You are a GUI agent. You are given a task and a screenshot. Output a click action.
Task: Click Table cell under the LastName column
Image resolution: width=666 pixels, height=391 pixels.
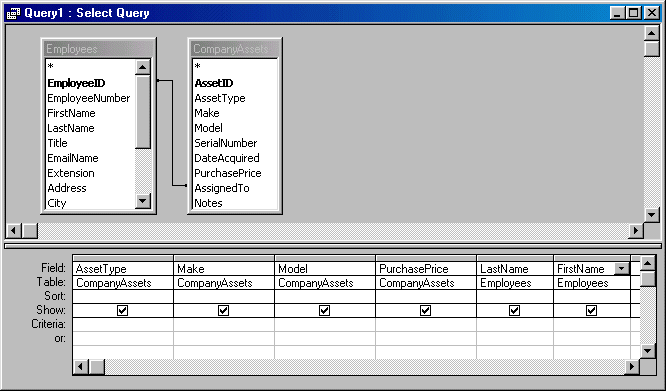(515, 283)
